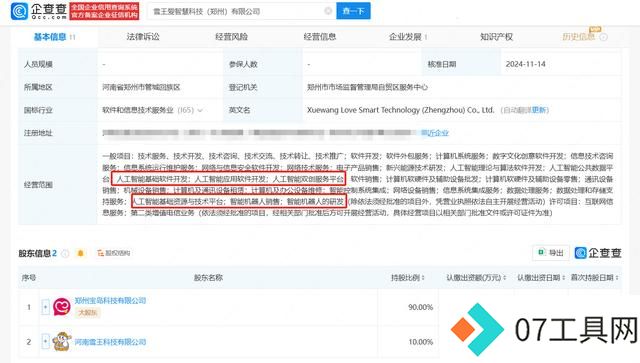Click the 人员规模 row label
Image resolution: width=640 pixels, height=363 pixels.
(38, 64)
